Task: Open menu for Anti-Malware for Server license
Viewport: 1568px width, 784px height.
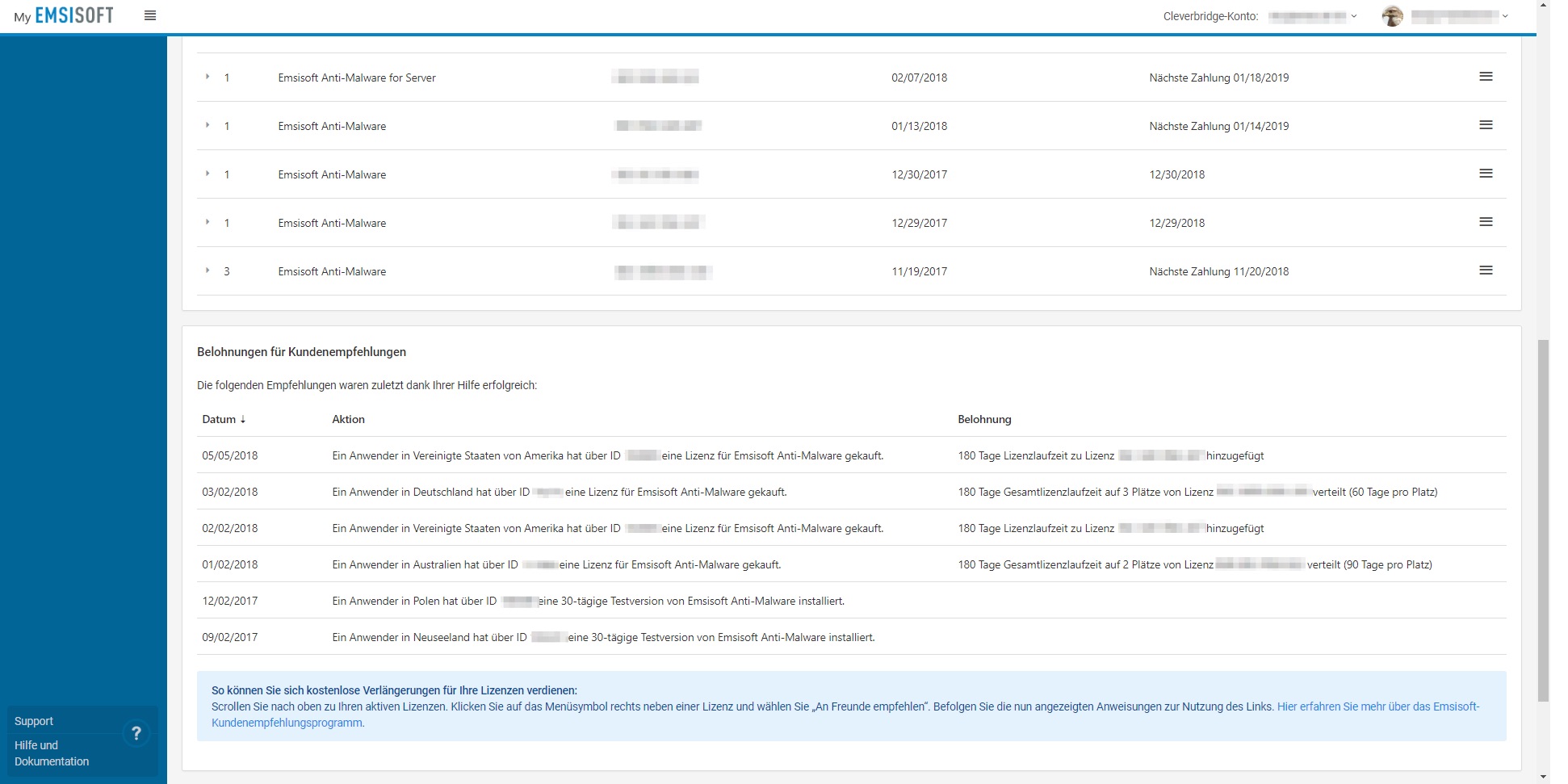Action: click(x=1486, y=77)
